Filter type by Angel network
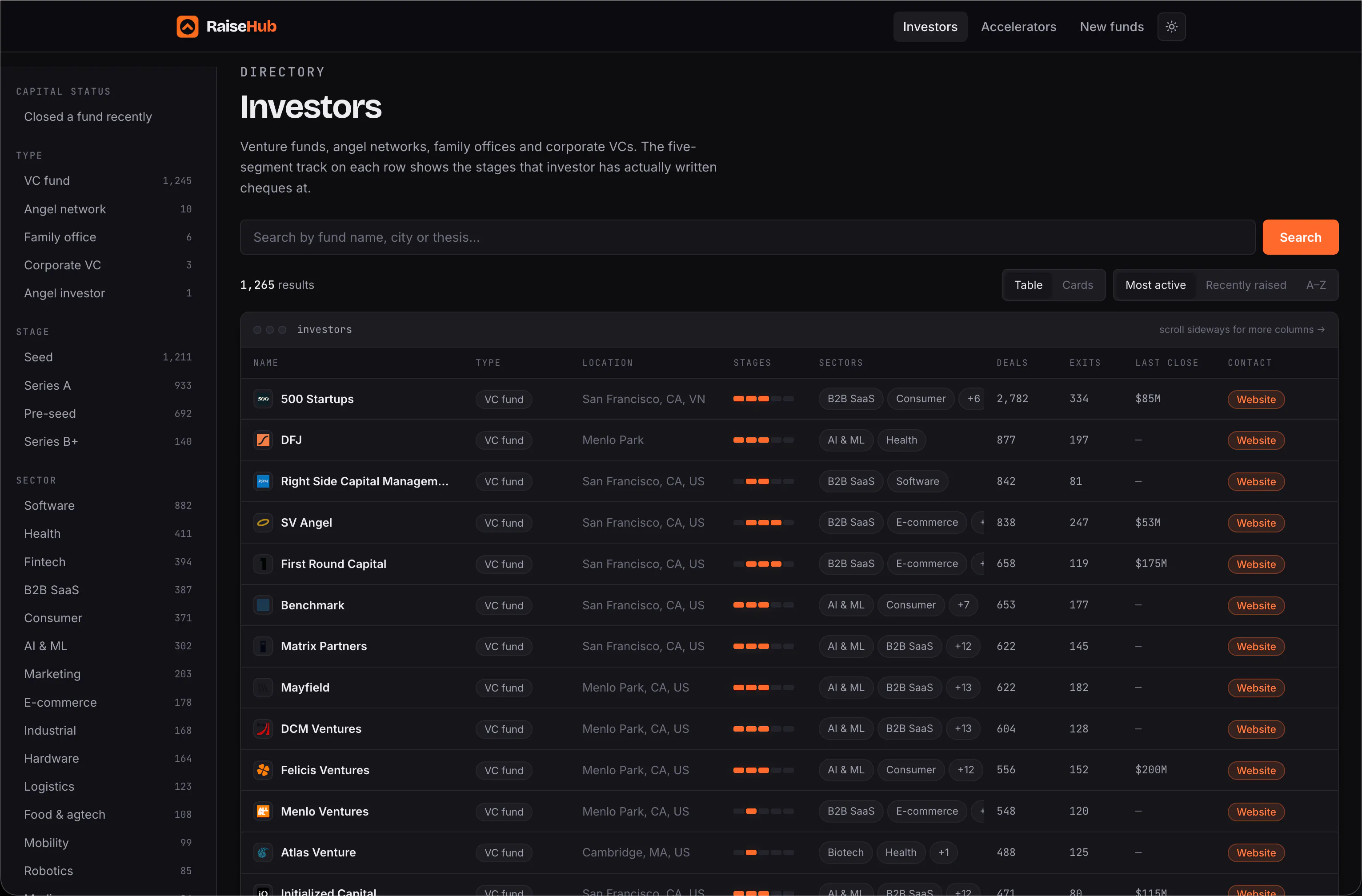This screenshot has height=896, width=1362. (108, 209)
